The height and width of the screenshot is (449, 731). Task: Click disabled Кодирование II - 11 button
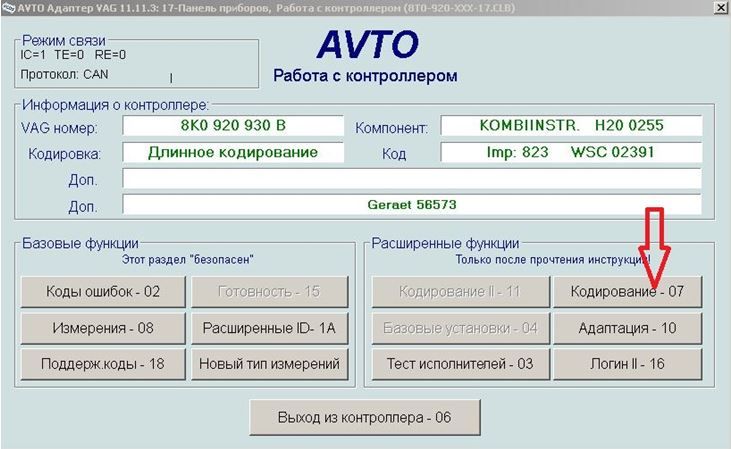coord(460,291)
